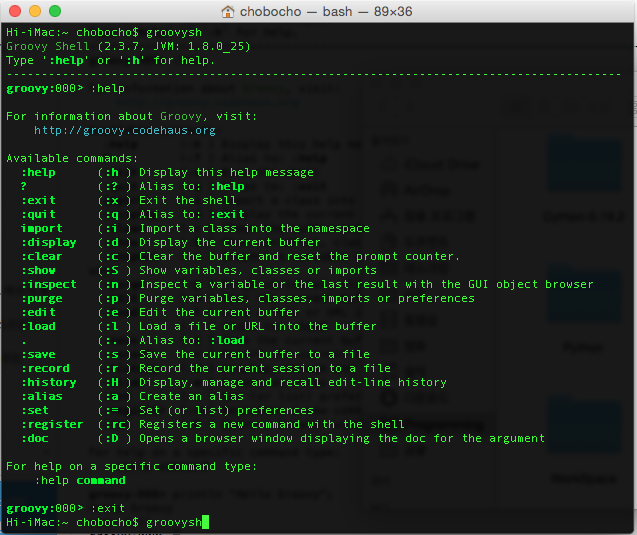Screen dimensions: 637x535
Task: Click the home folder icon in title bar
Action: [228, 11]
